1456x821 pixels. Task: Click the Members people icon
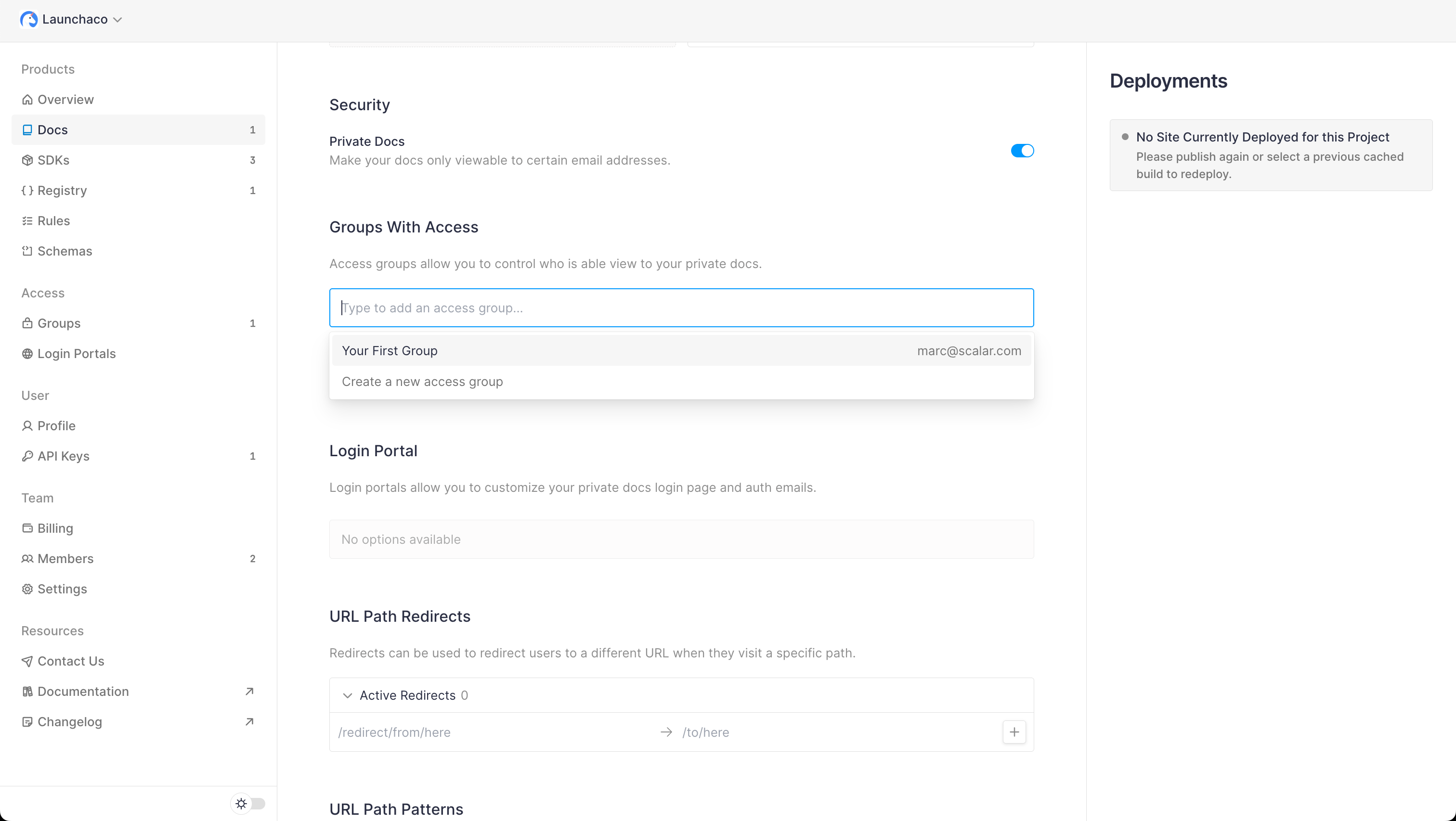[27, 559]
